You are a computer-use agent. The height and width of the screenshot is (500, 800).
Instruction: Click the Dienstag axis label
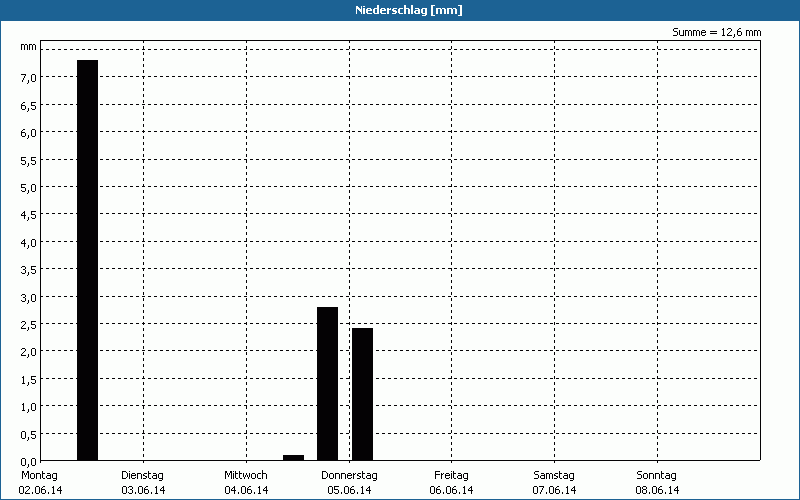(x=142, y=475)
